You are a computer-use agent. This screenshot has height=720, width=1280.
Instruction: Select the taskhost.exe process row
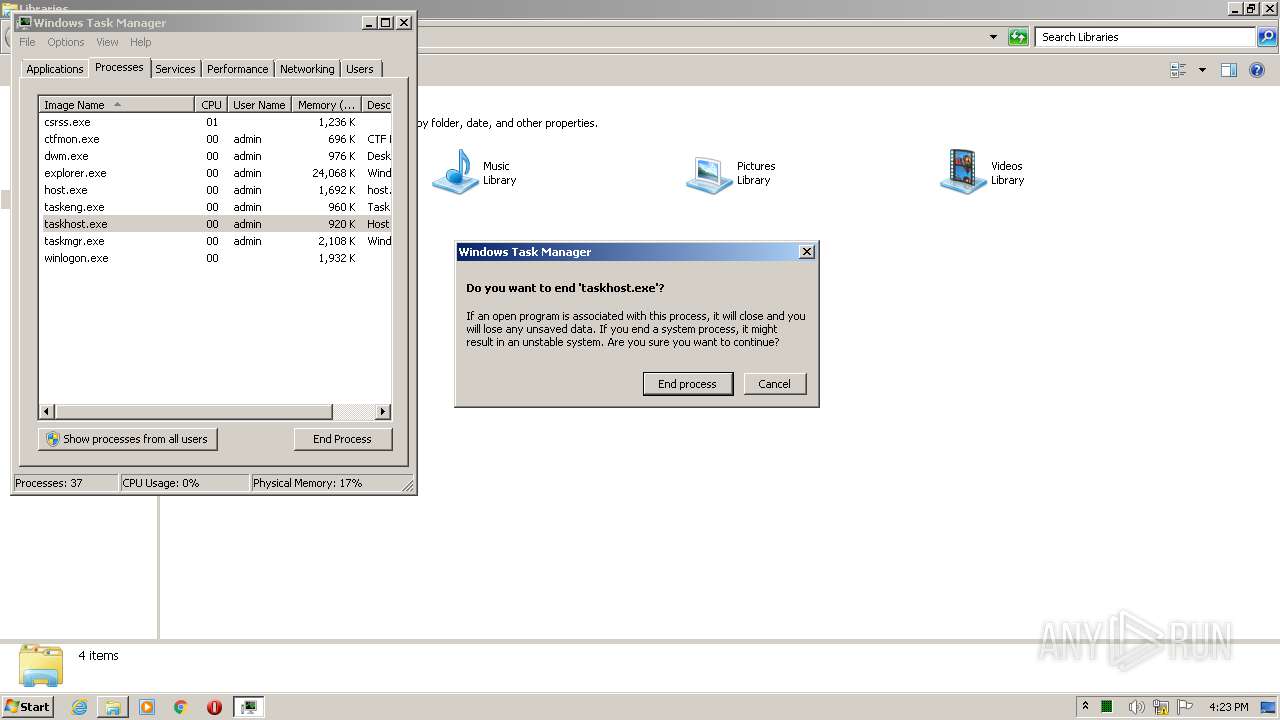pyautogui.click(x=215, y=224)
